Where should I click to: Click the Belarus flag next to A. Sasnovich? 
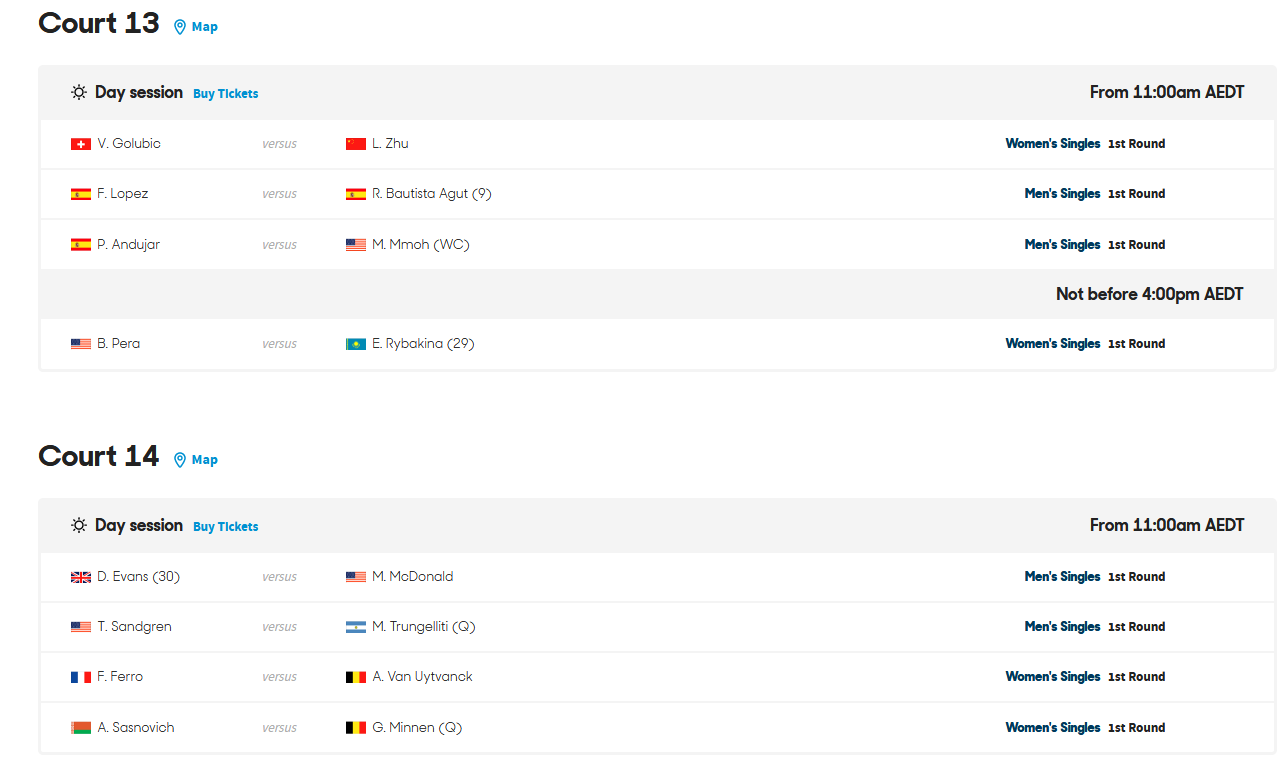click(81, 728)
